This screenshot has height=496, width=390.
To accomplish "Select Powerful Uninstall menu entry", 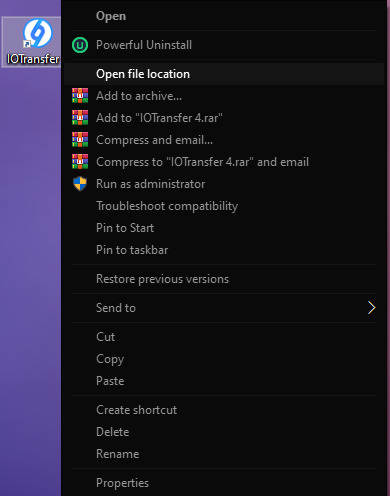I will (224, 45).
